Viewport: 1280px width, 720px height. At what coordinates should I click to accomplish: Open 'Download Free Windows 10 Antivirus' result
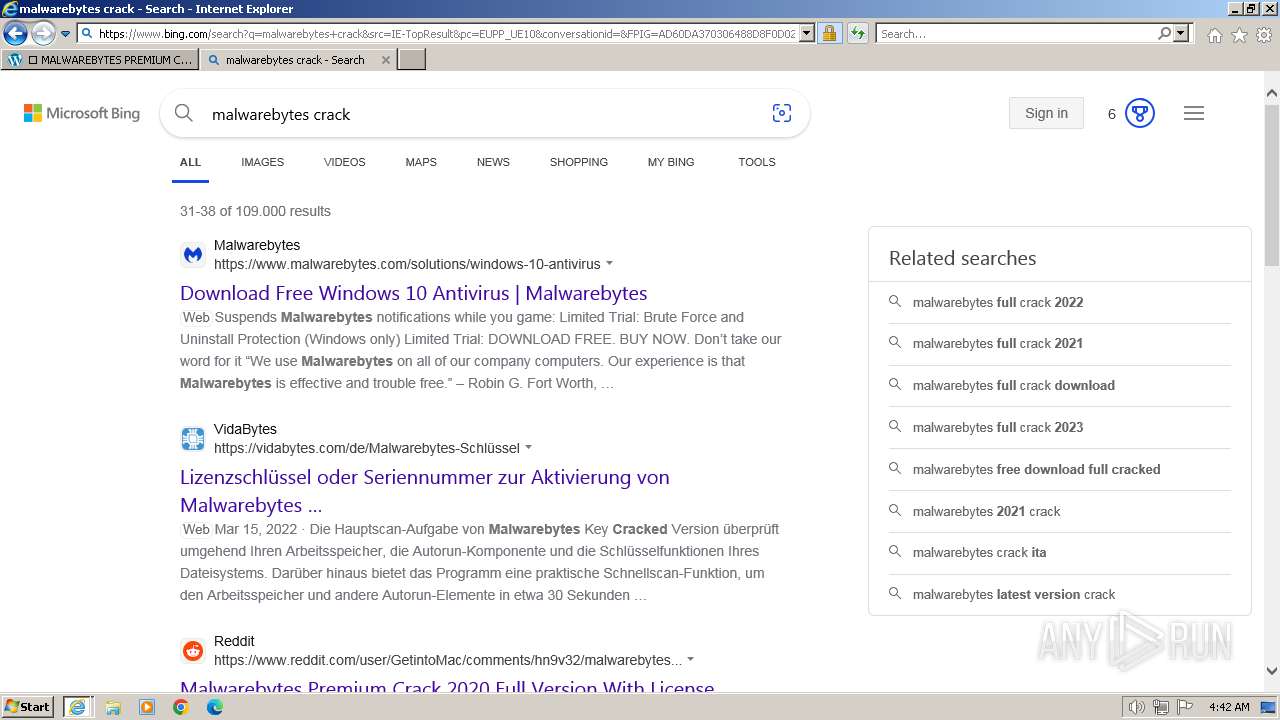click(x=414, y=293)
